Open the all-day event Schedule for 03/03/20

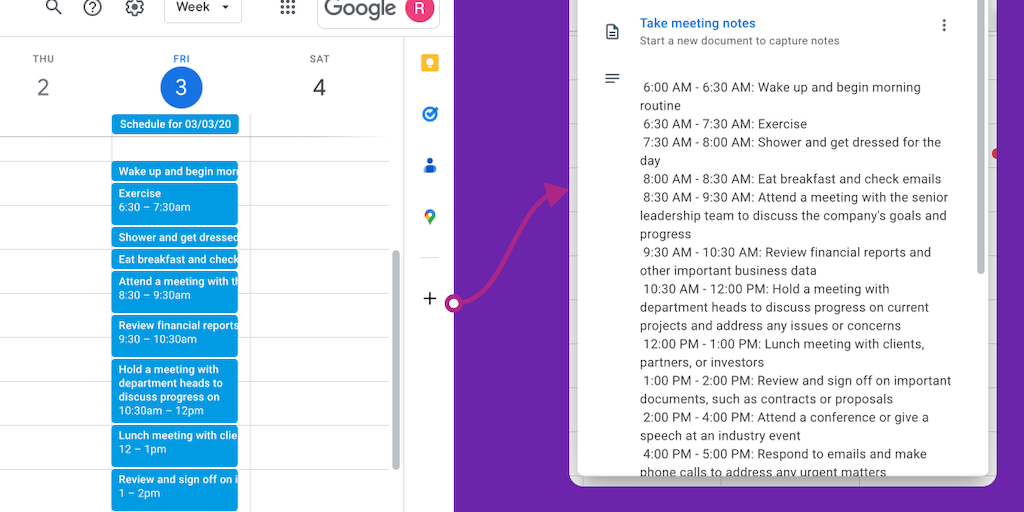click(x=175, y=124)
